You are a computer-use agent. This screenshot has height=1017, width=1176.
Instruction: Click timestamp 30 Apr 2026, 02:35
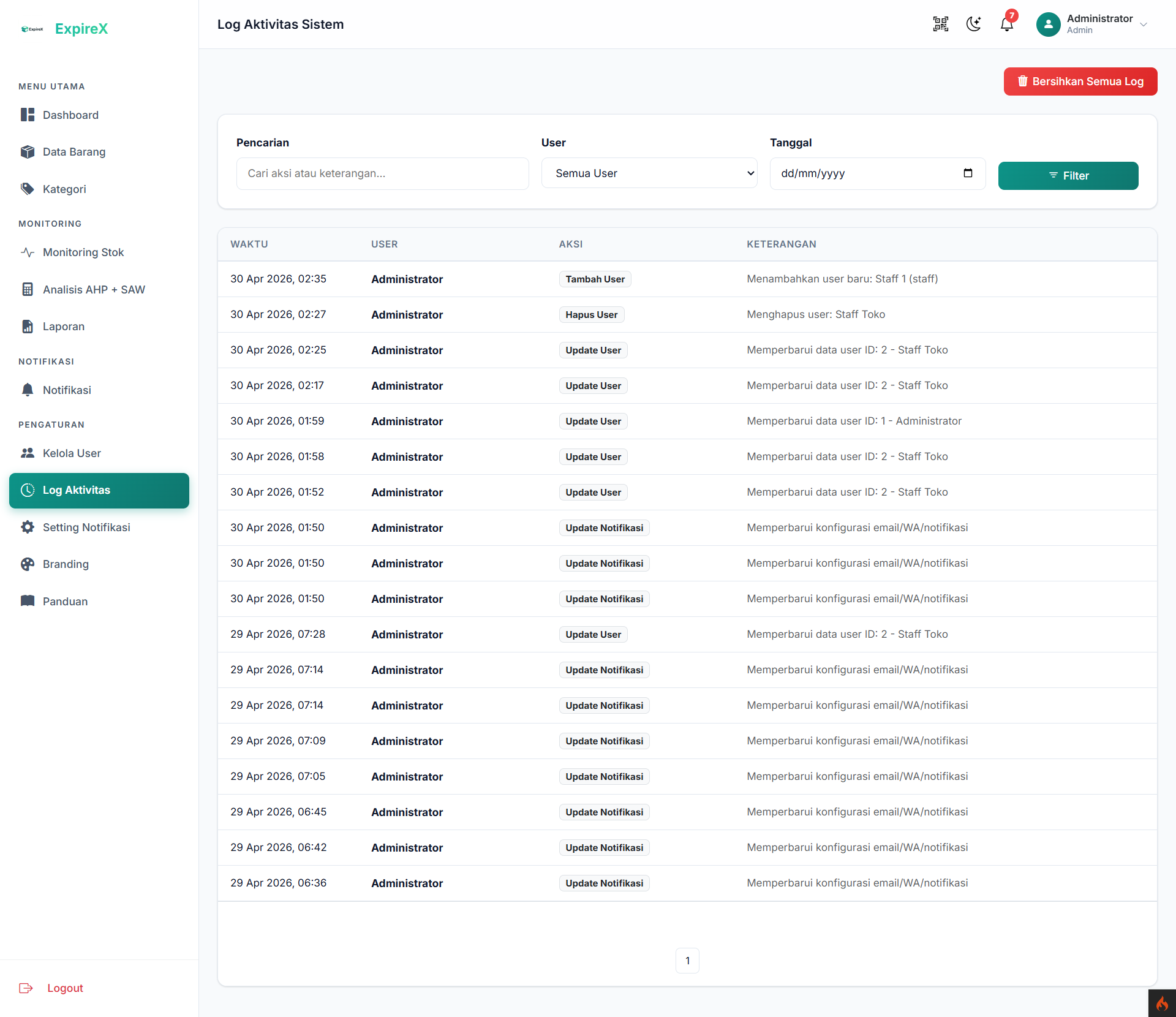(278, 279)
